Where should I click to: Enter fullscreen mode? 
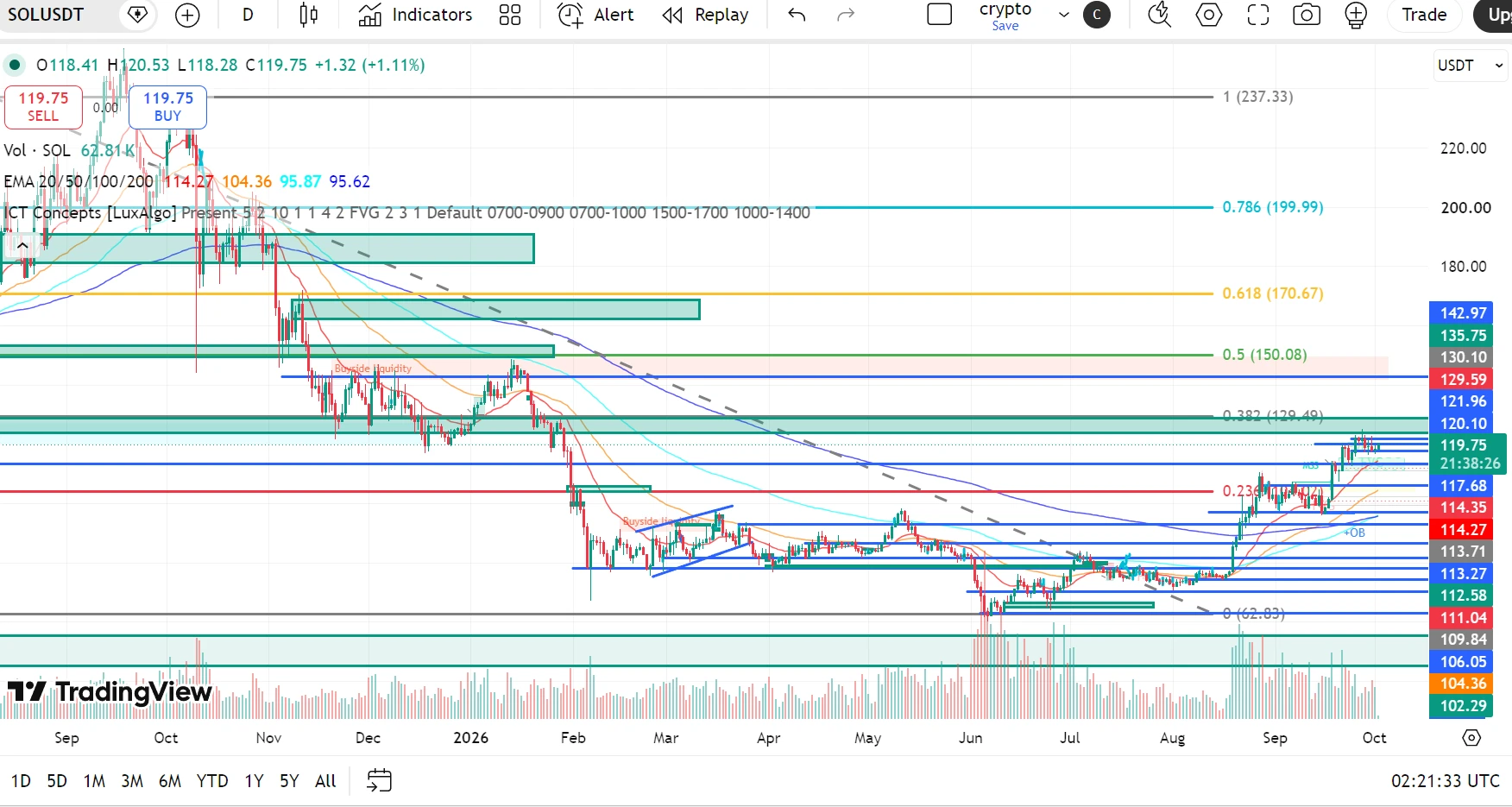(1257, 15)
